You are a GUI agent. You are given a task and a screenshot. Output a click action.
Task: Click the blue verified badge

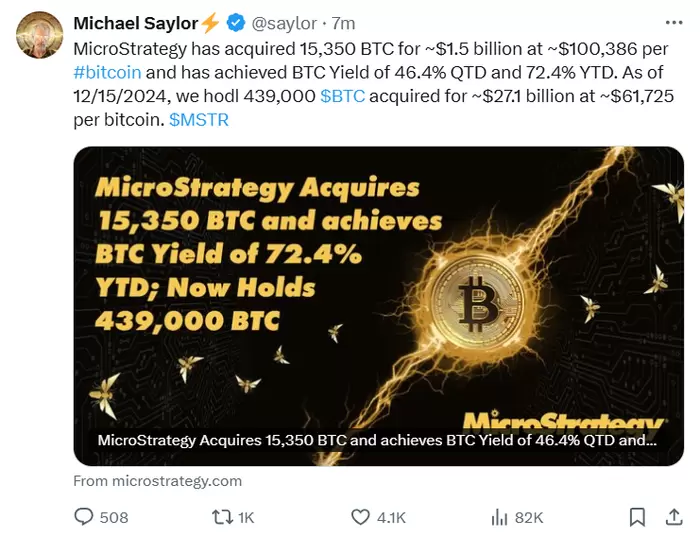(236, 23)
